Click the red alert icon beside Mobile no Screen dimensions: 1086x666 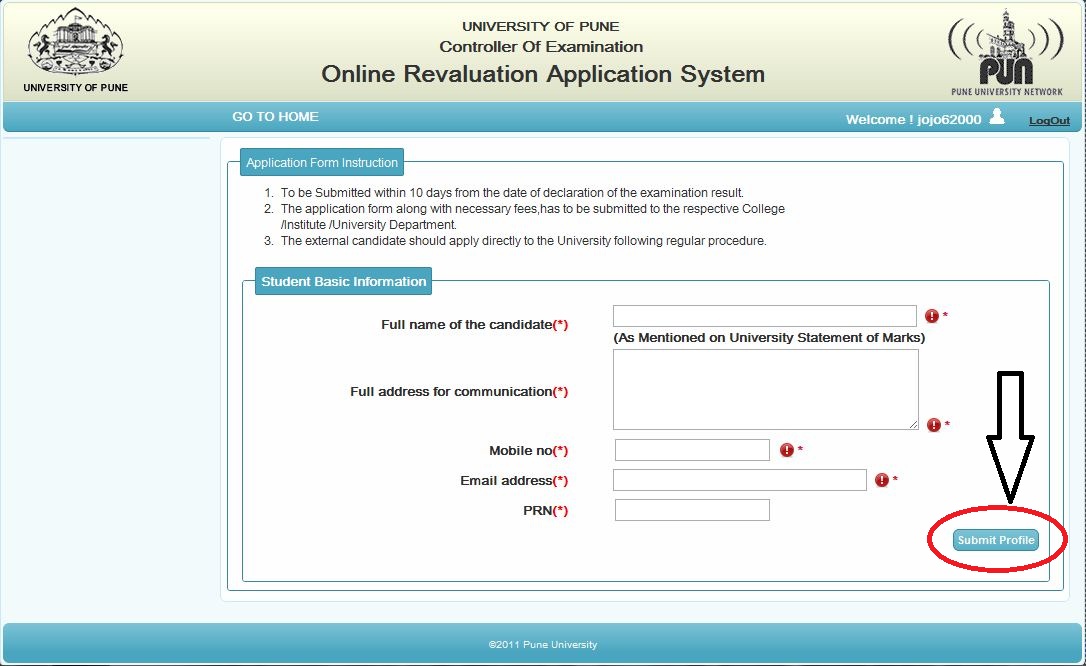[x=787, y=449]
